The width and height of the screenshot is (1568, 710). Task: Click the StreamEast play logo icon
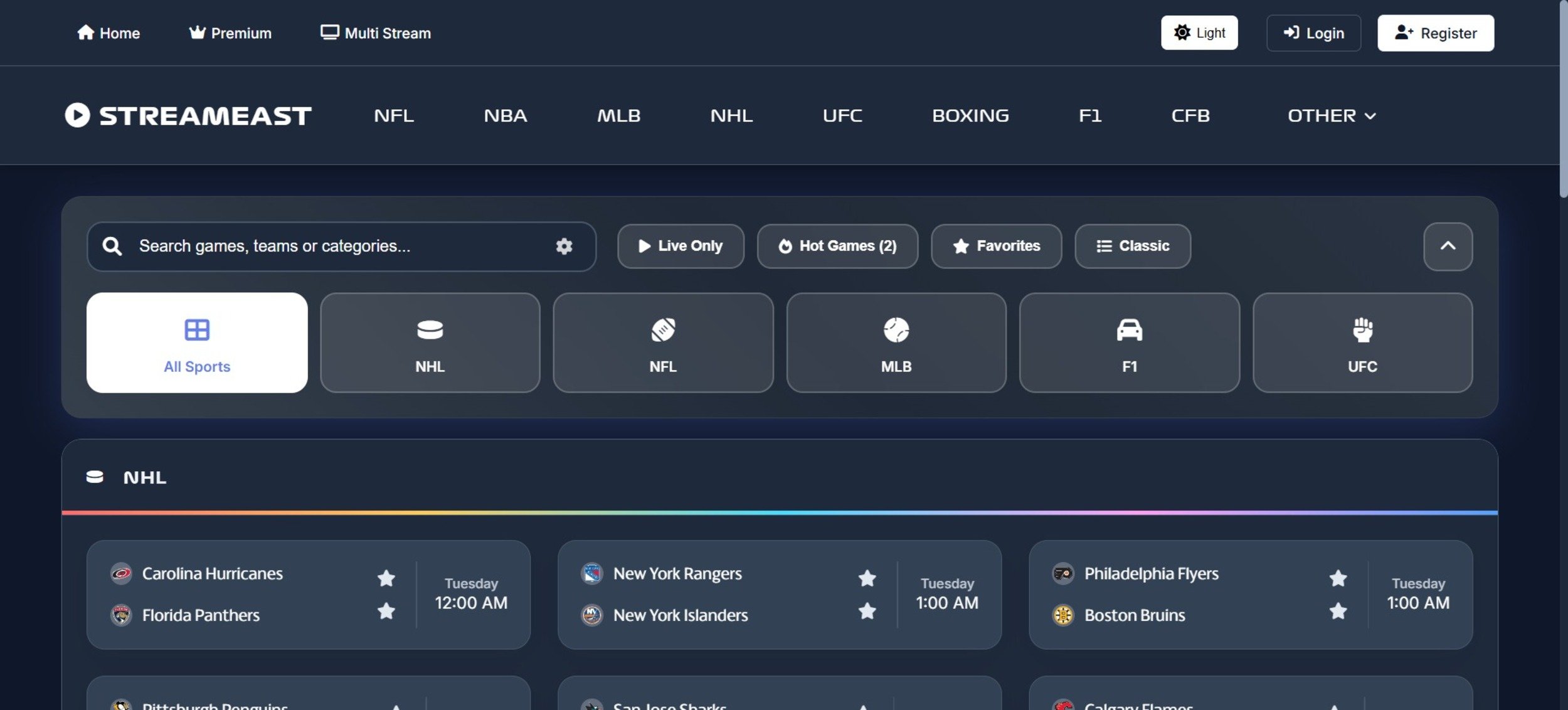pyautogui.click(x=78, y=115)
